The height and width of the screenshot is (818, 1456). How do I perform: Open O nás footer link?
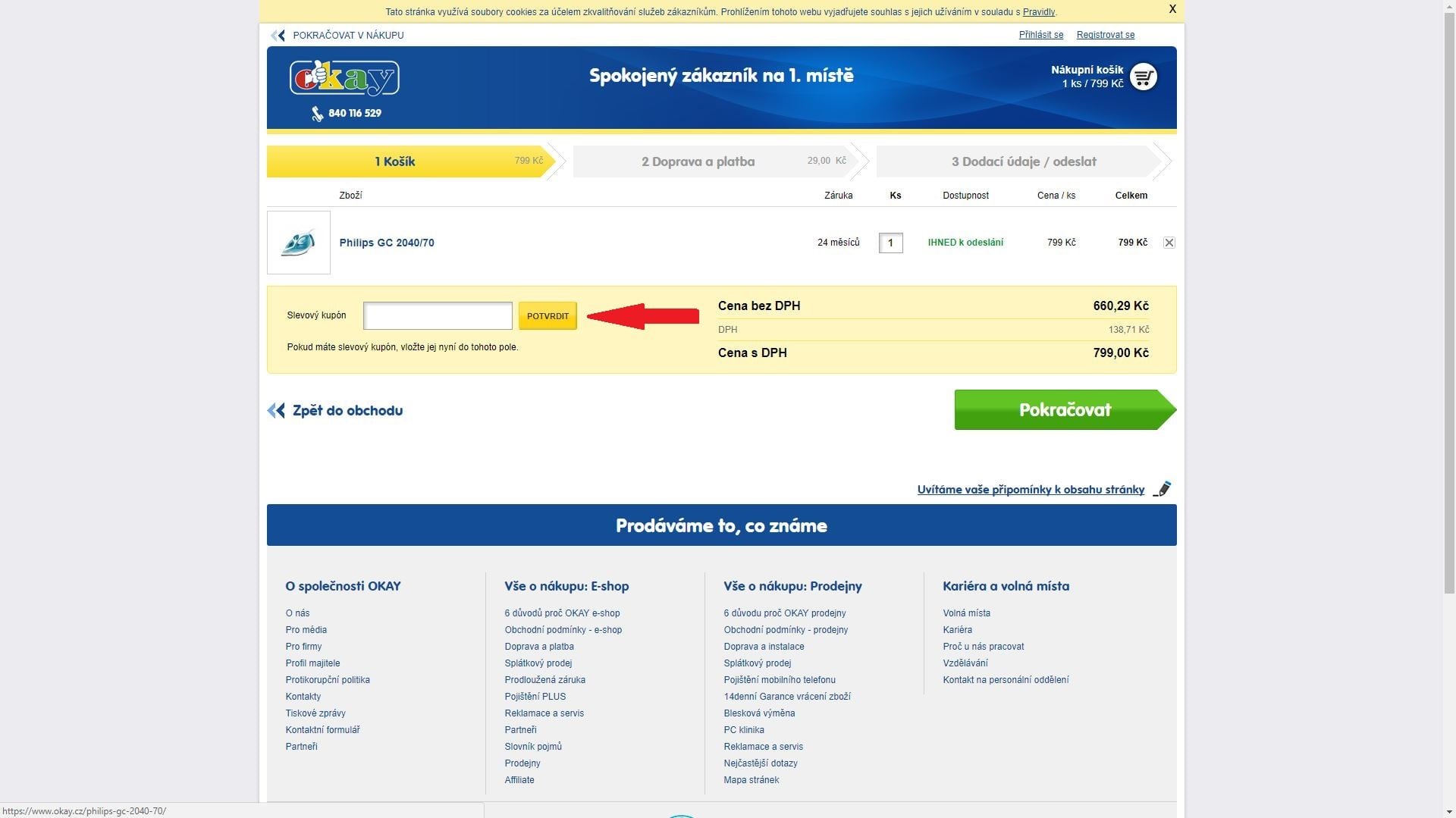(297, 613)
